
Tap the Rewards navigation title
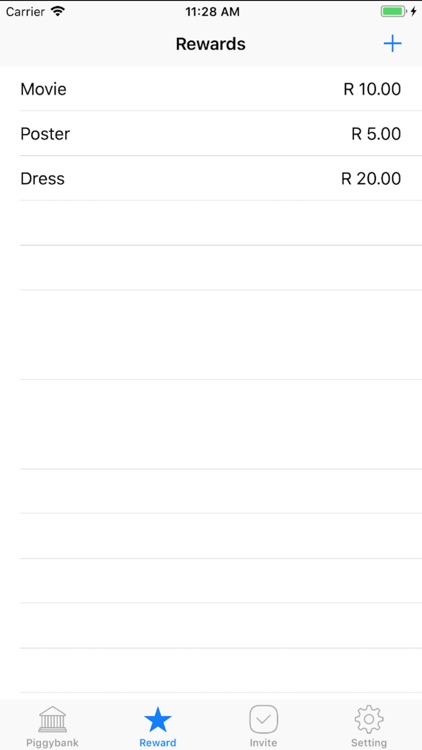[211, 44]
